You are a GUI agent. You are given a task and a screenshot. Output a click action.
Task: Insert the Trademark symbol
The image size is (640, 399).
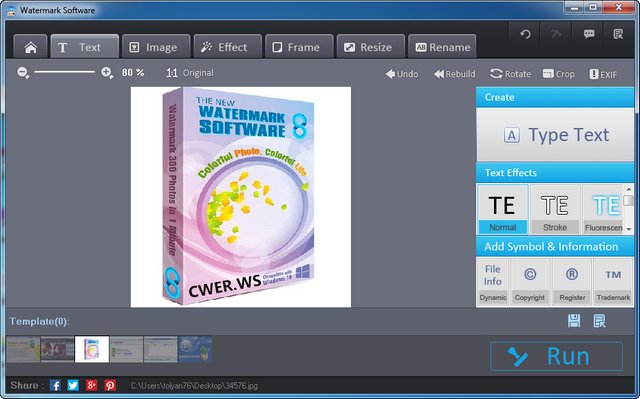613,282
